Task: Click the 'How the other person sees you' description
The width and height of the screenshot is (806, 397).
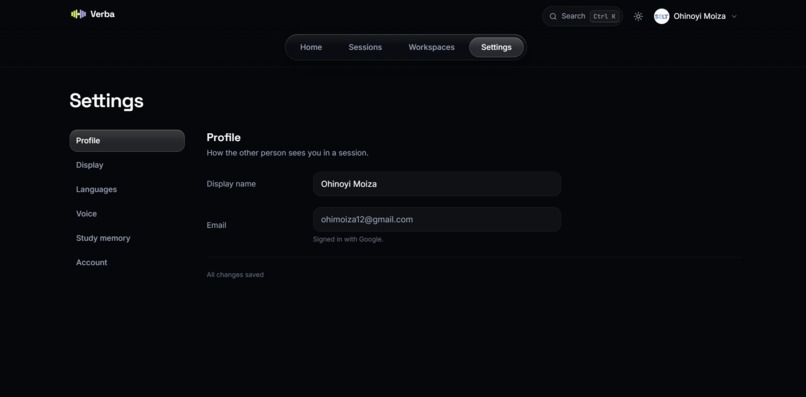Action: [x=287, y=153]
